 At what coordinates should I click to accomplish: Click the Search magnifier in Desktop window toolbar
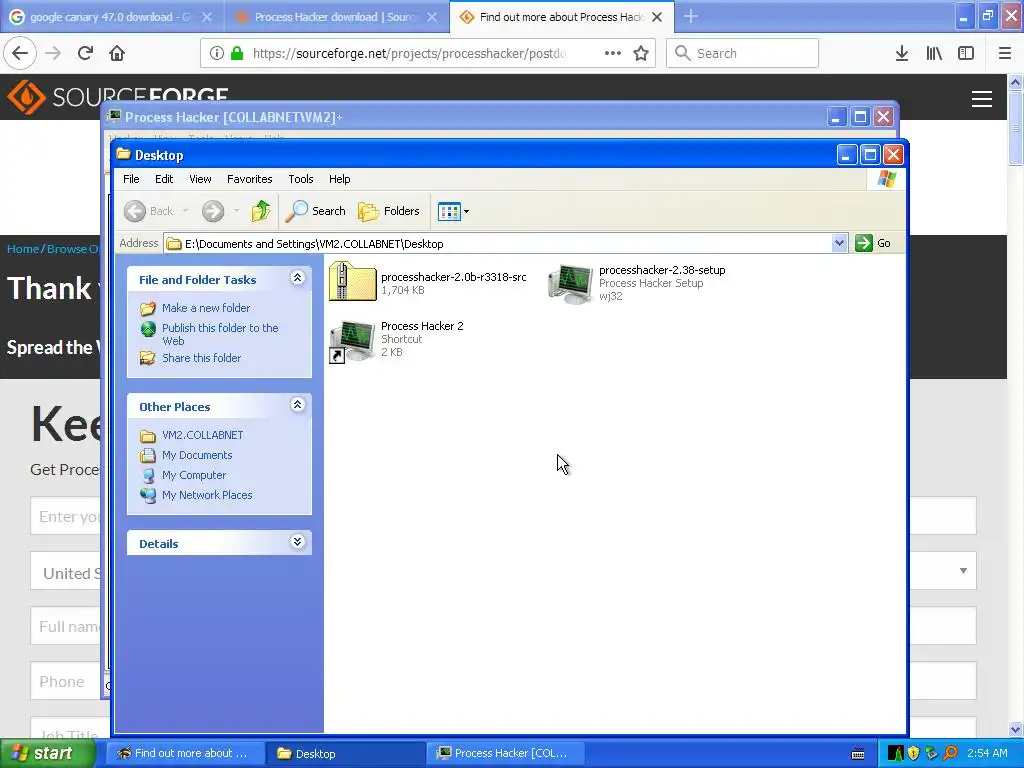pos(315,211)
